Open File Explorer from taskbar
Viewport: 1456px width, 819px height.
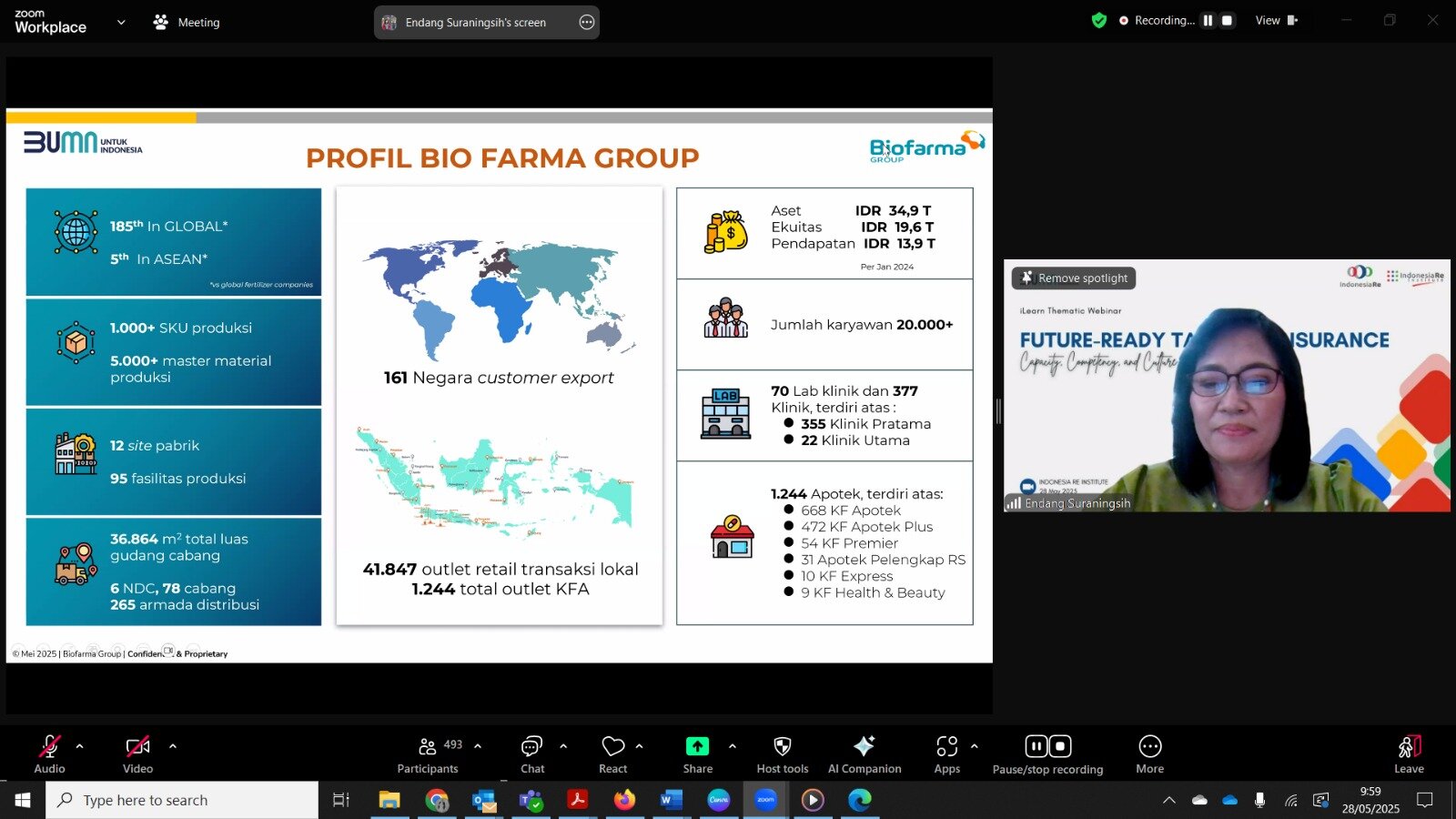coord(389,800)
